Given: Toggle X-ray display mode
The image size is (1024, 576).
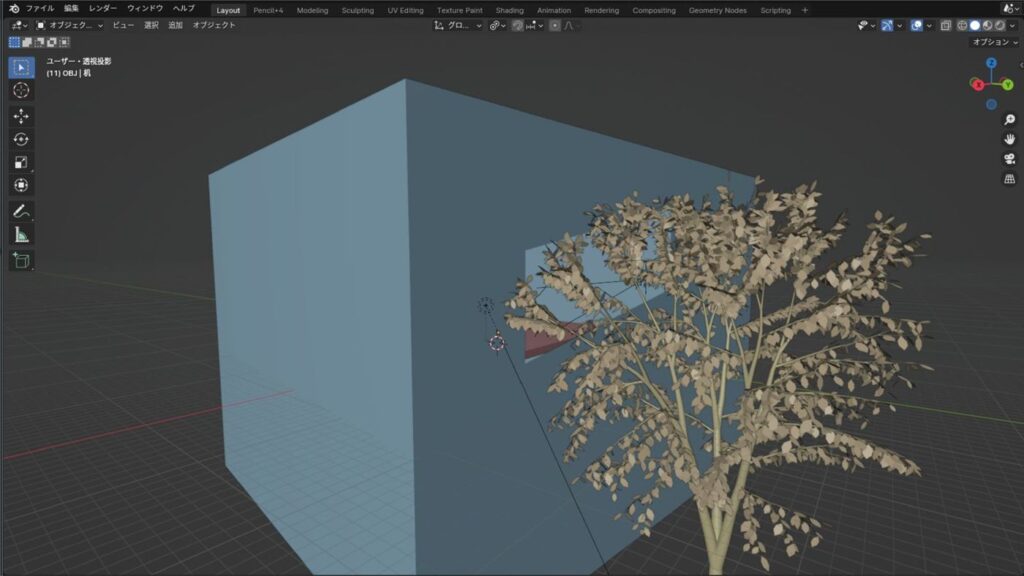Looking at the screenshot, I should pyautogui.click(x=946, y=25).
